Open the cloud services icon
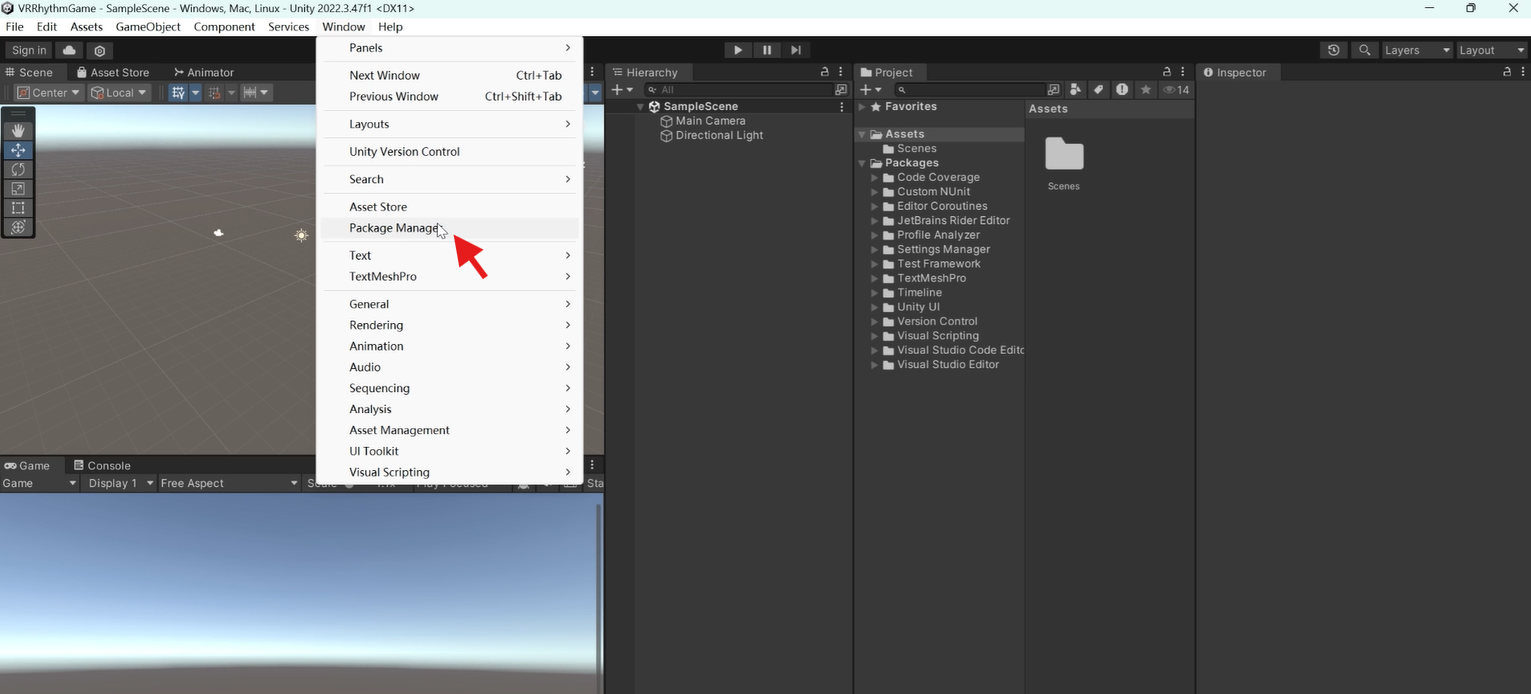The image size is (1531, 694). tap(69, 50)
